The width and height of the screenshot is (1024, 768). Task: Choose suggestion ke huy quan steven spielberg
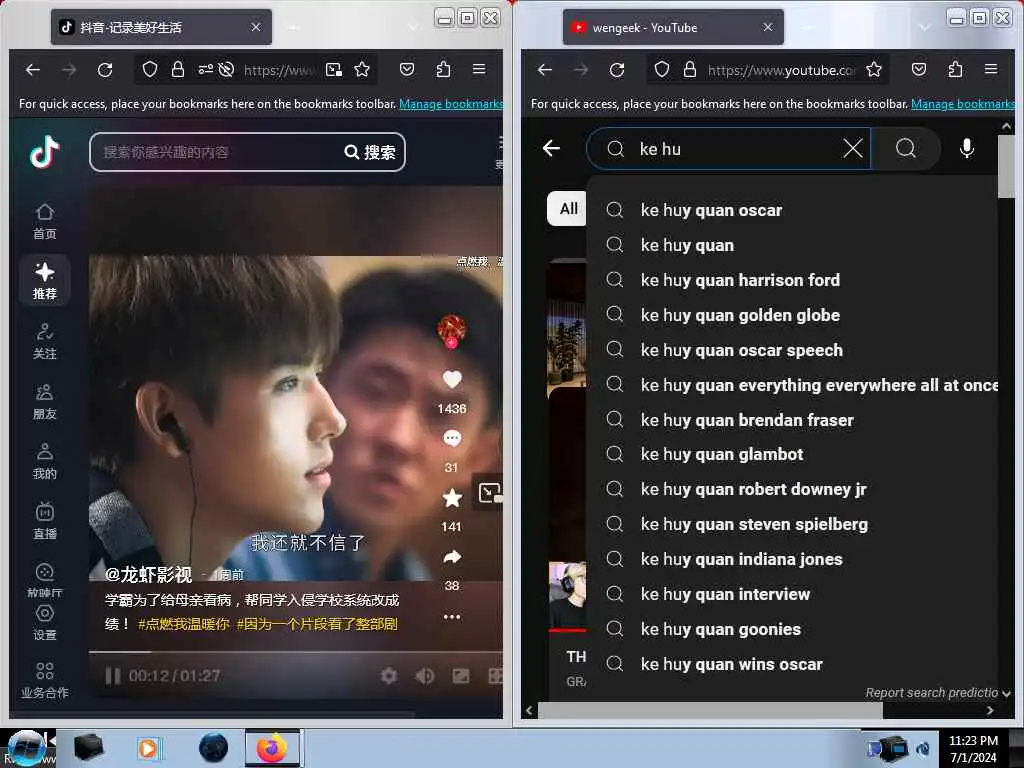click(792, 524)
